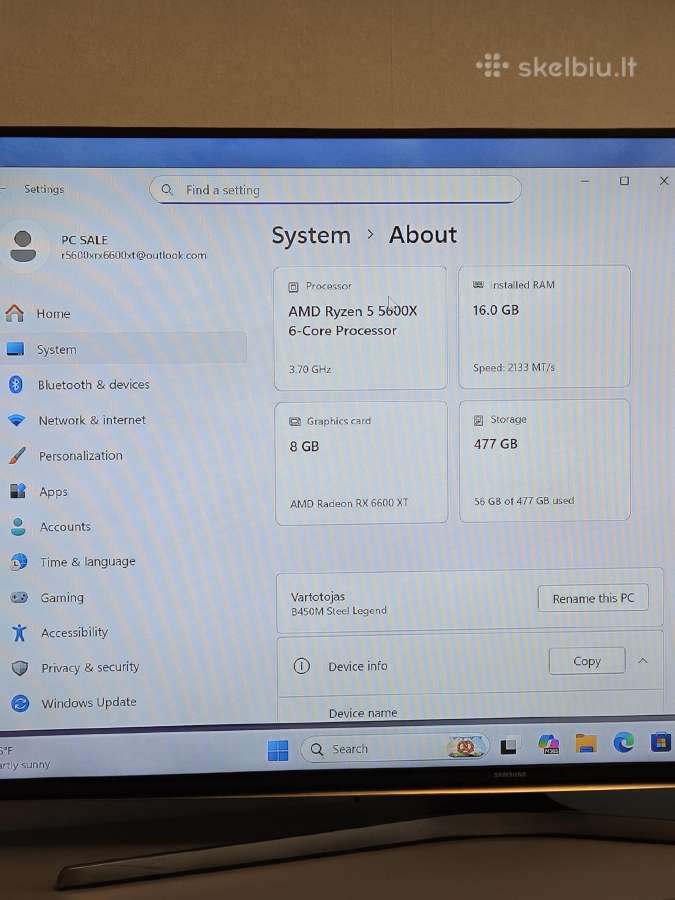The height and width of the screenshot is (900, 675).
Task: Click the Wi-Fi network icon in sidebar
Action: (17, 420)
